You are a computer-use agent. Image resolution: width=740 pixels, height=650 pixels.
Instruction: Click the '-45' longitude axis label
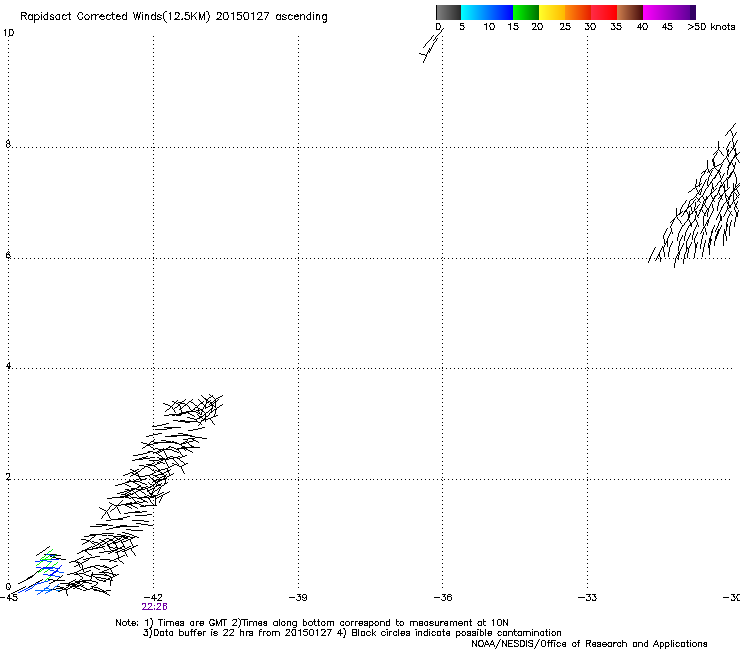[9, 597]
